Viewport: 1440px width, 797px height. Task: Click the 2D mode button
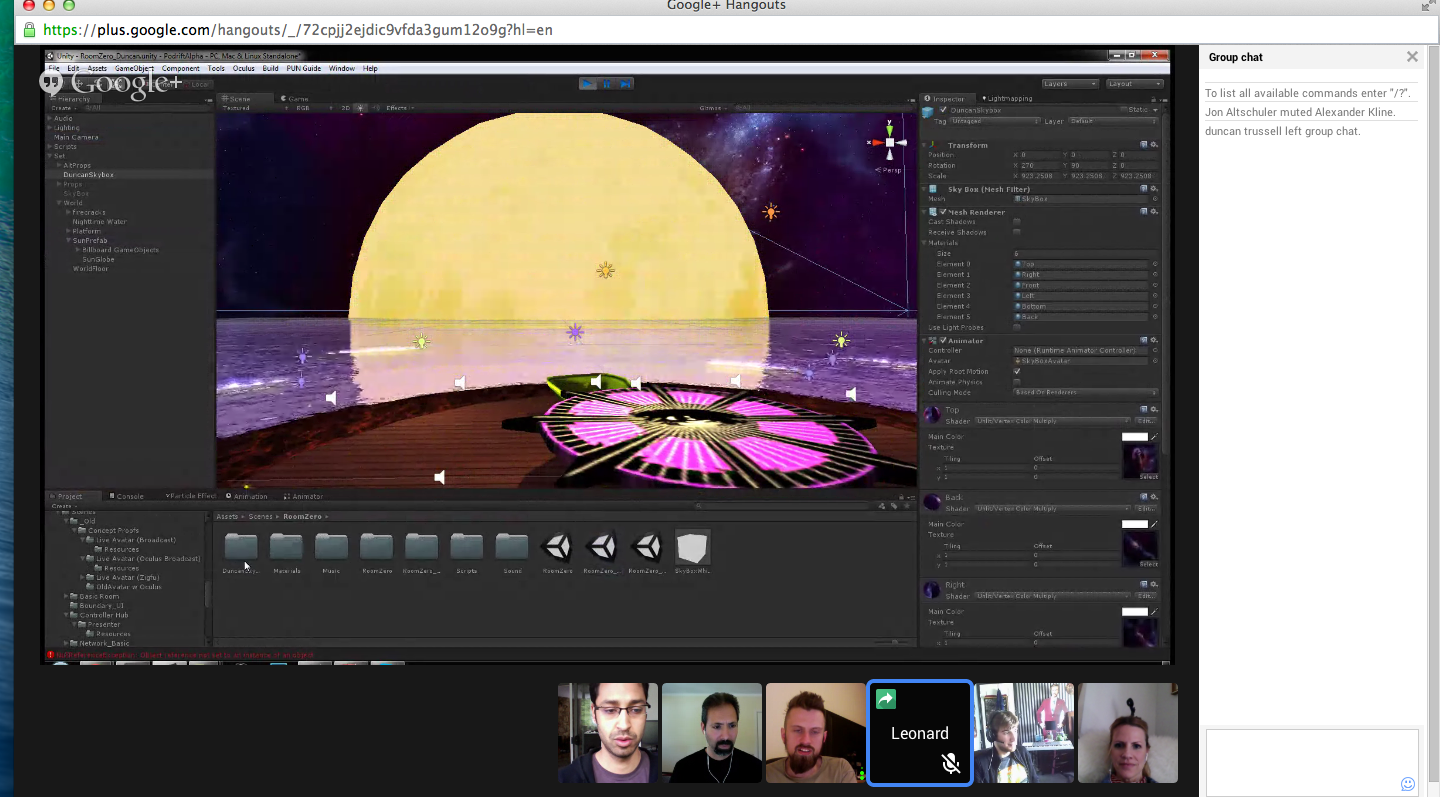click(345, 108)
